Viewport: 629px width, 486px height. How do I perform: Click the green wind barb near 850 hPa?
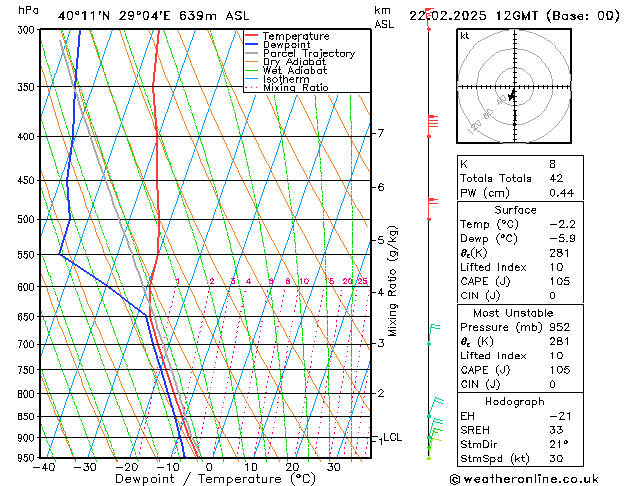(x=436, y=407)
